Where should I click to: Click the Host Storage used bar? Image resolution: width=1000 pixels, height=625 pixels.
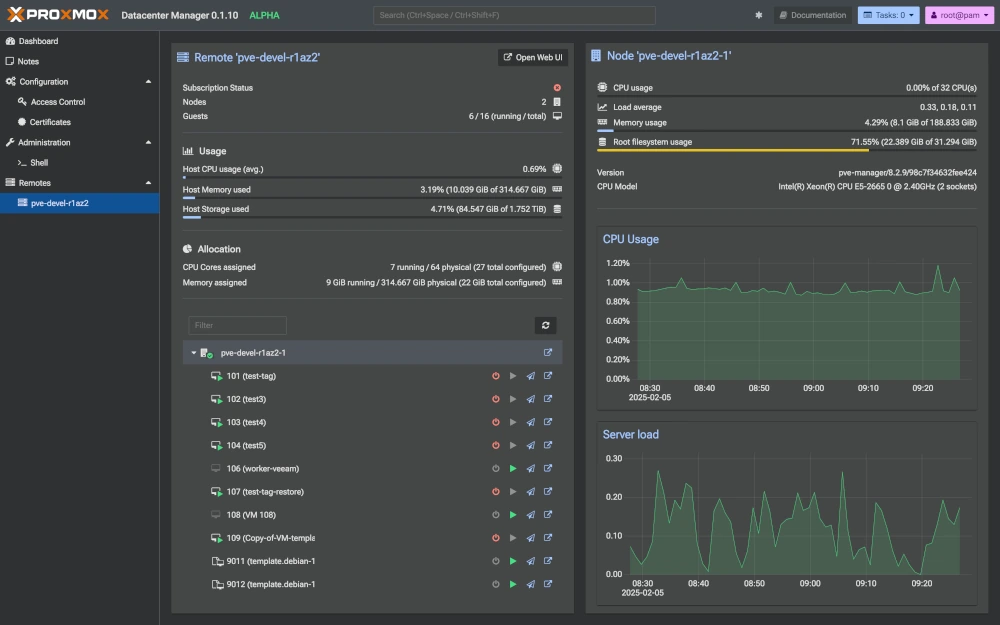pos(372,217)
